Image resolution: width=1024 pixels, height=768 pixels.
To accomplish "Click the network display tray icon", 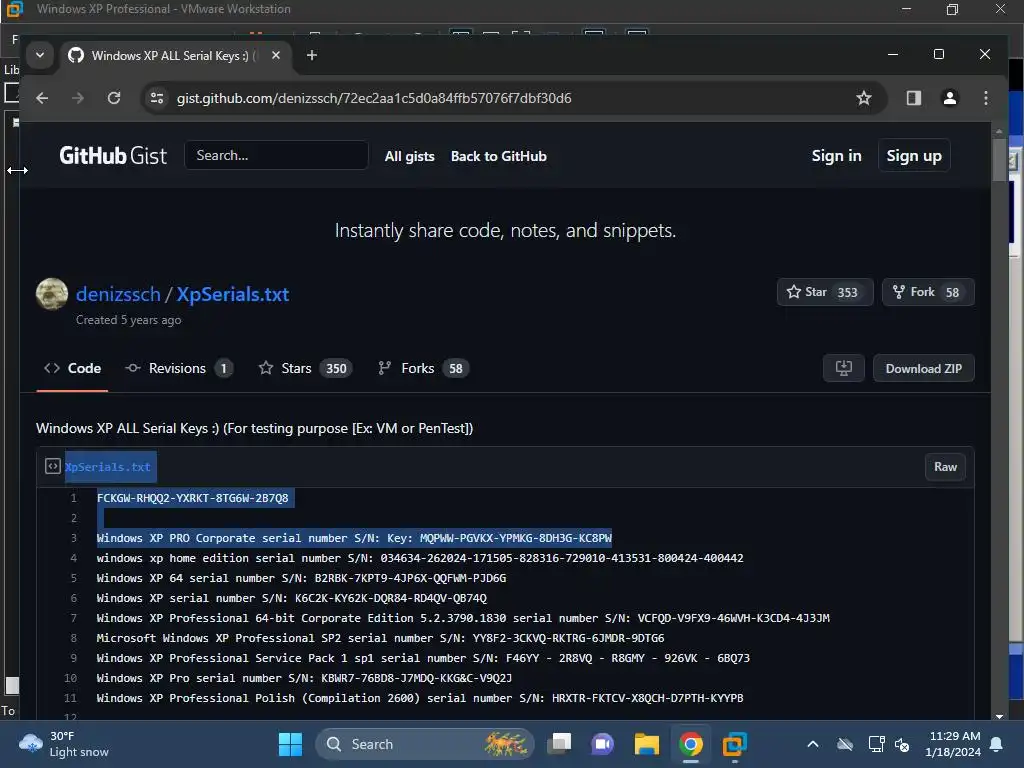I will tap(876, 744).
